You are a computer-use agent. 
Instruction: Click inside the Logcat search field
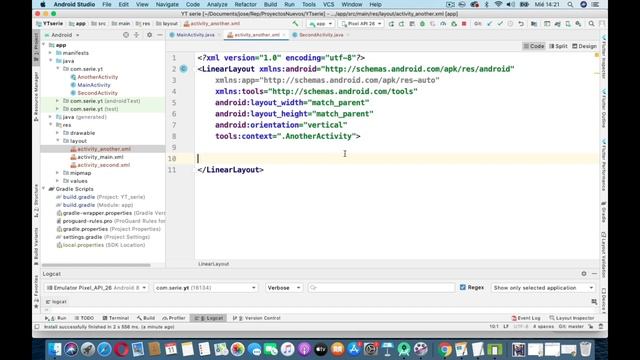382,288
